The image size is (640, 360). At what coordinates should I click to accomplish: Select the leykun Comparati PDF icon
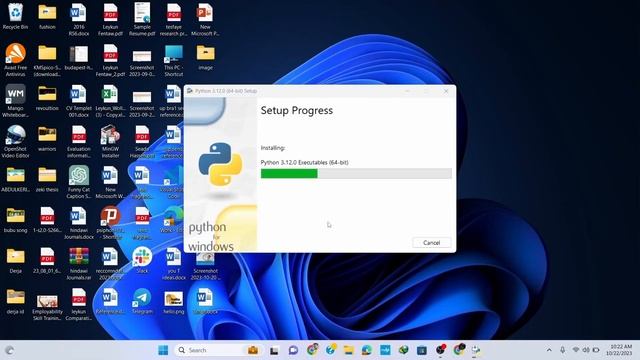click(79, 304)
